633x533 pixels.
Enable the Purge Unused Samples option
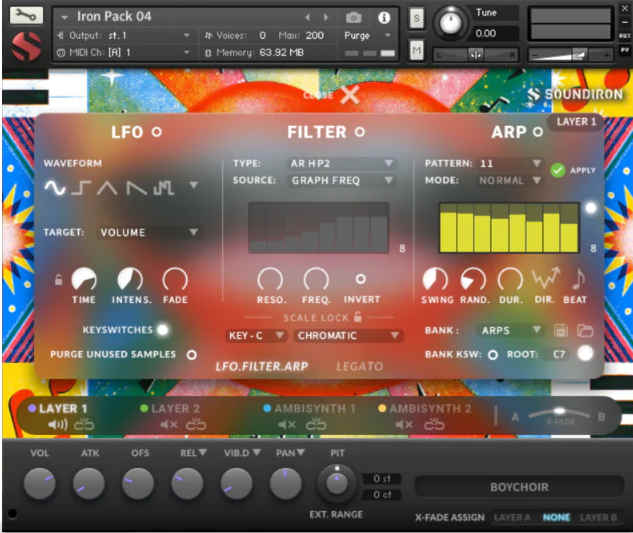(191, 354)
